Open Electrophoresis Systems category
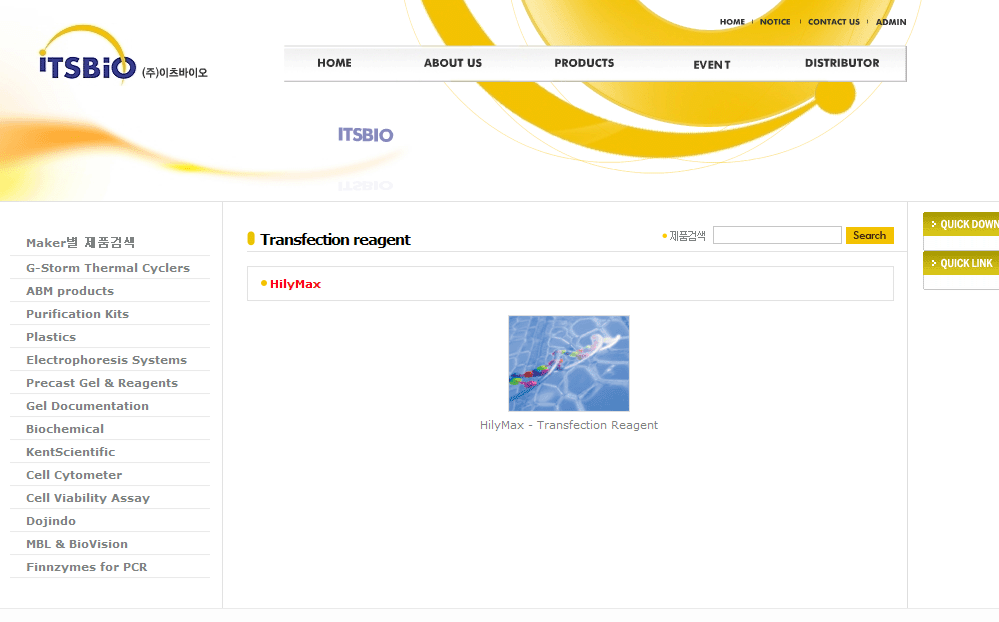Image resolution: width=999 pixels, height=622 pixels. [x=106, y=360]
